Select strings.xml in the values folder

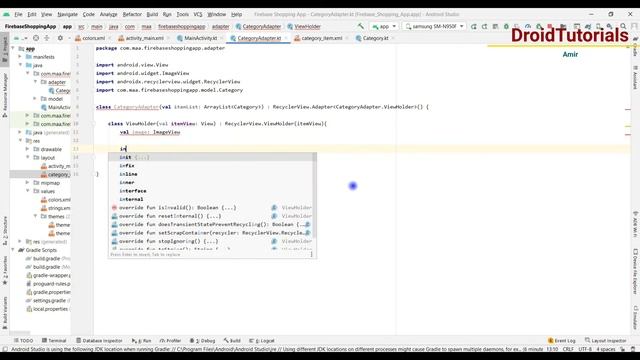[x=56, y=208]
